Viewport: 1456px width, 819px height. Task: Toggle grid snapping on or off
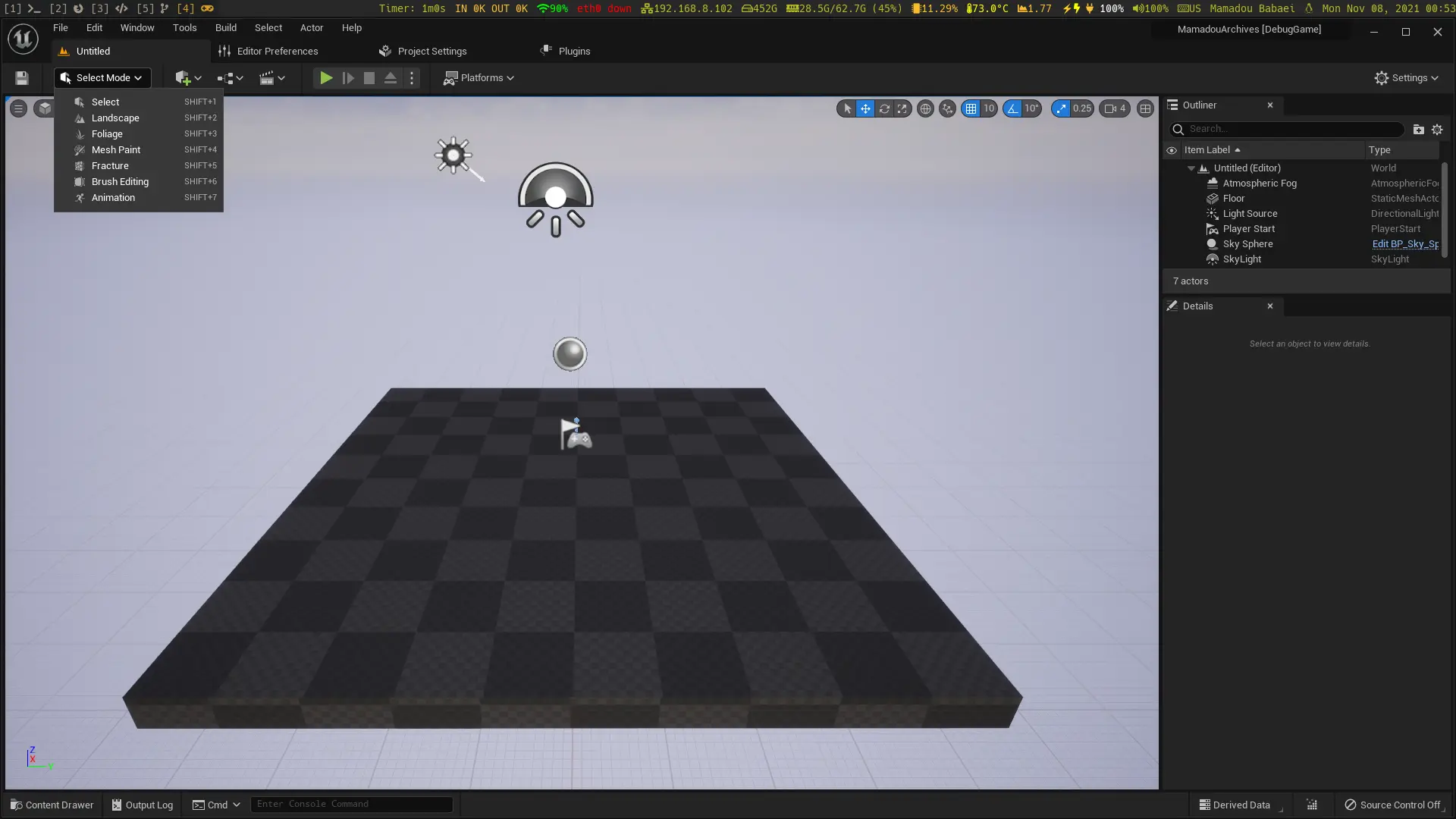pos(971,108)
